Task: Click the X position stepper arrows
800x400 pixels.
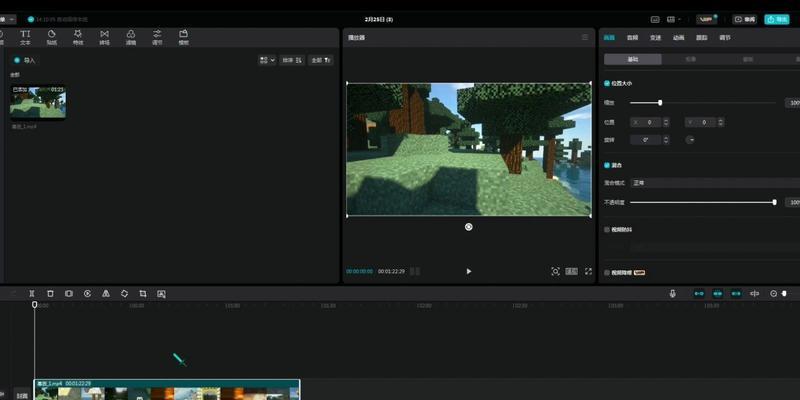Action: [666, 122]
